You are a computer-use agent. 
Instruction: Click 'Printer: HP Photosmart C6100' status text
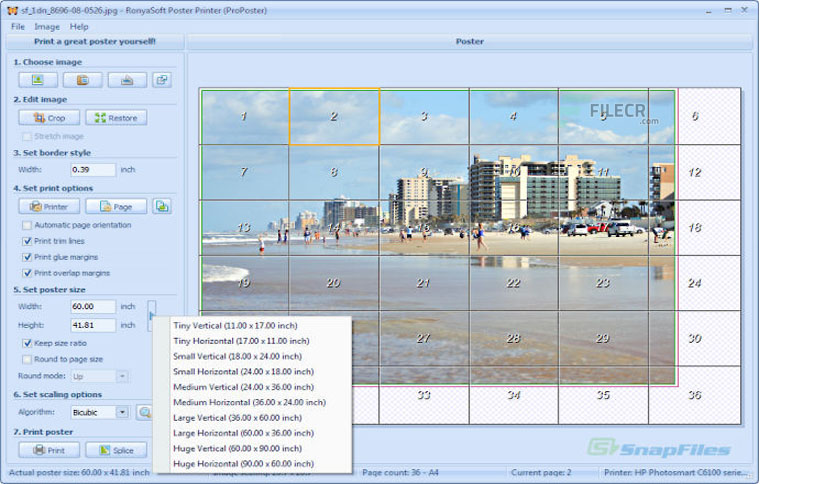pos(676,472)
